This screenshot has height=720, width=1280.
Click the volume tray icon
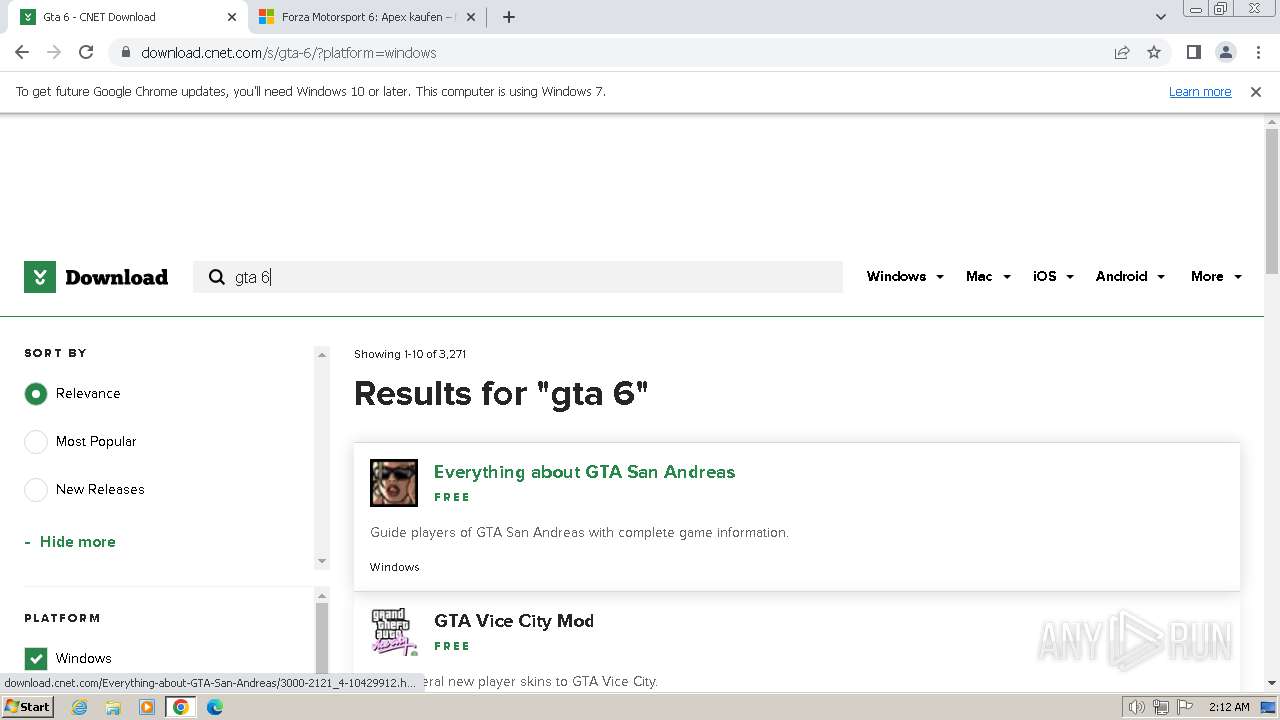click(1137, 707)
